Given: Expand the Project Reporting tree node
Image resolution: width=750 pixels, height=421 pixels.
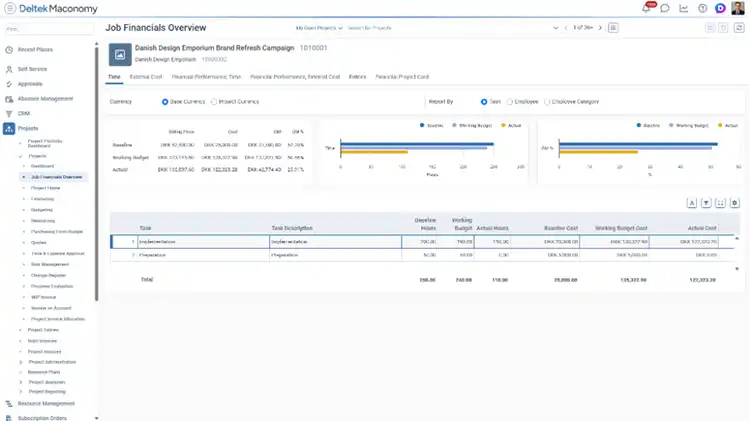Looking at the screenshot, I should pos(21,392).
